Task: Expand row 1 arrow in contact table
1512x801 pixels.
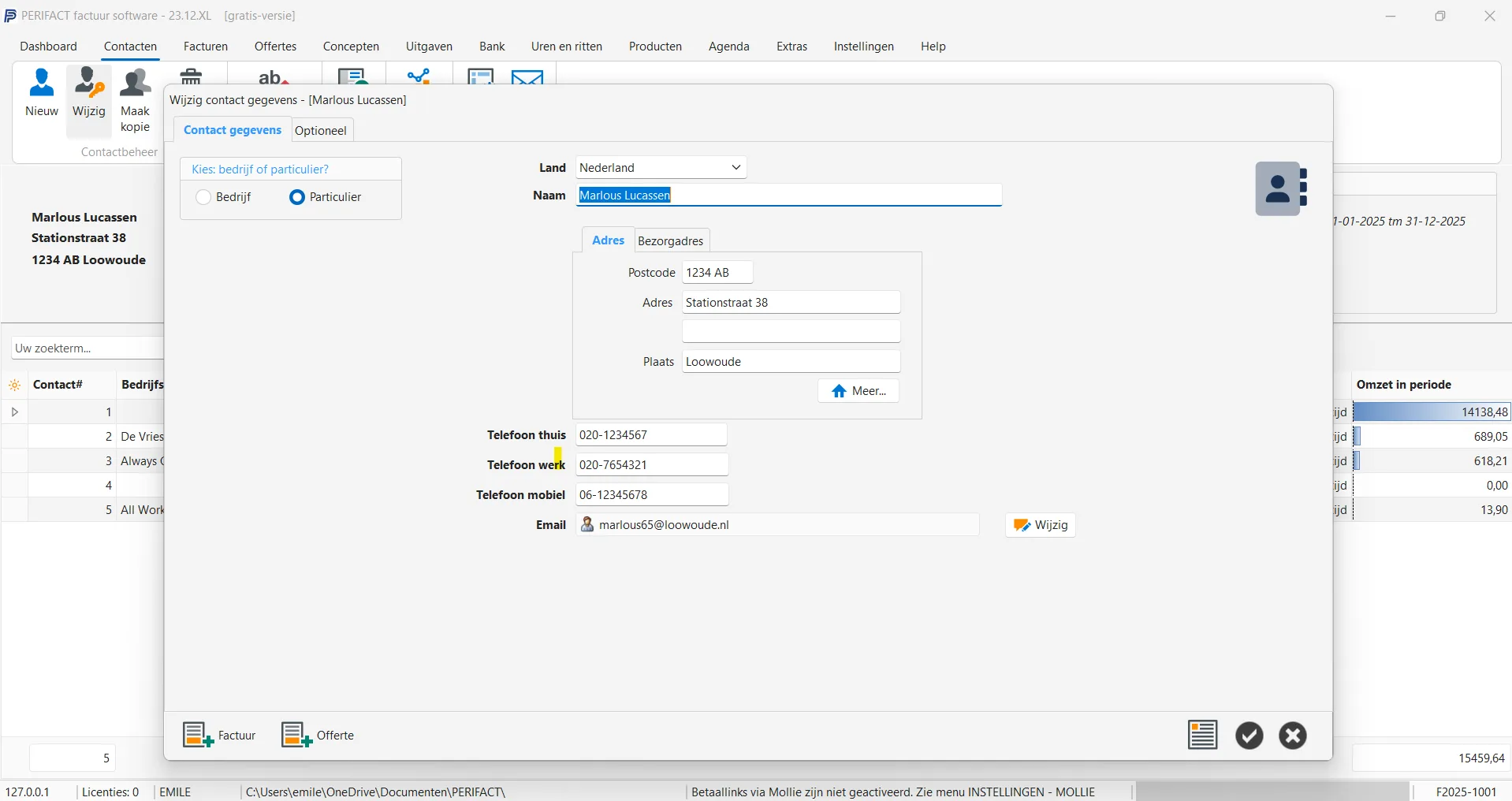Action: click(14, 412)
